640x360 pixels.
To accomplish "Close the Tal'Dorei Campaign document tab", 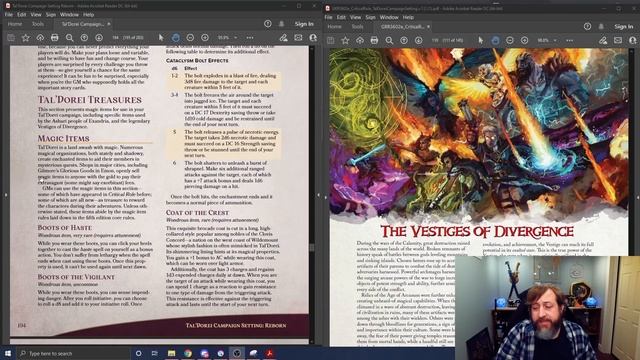I will pyautogui.click(x=109, y=24).
